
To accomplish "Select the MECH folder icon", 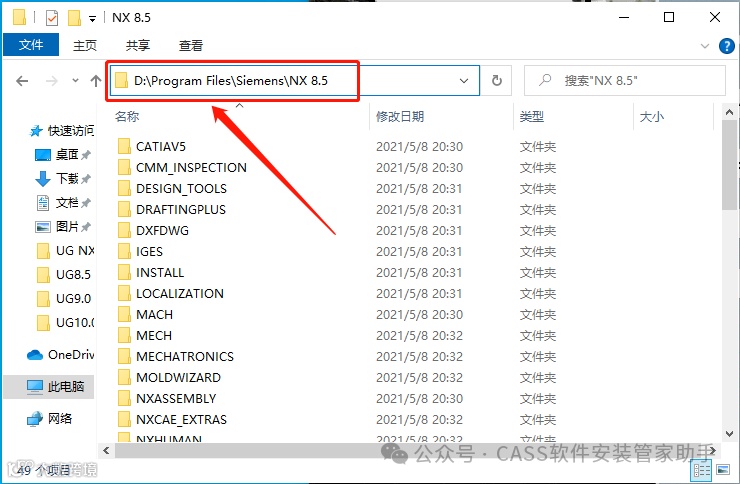I will 124,335.
